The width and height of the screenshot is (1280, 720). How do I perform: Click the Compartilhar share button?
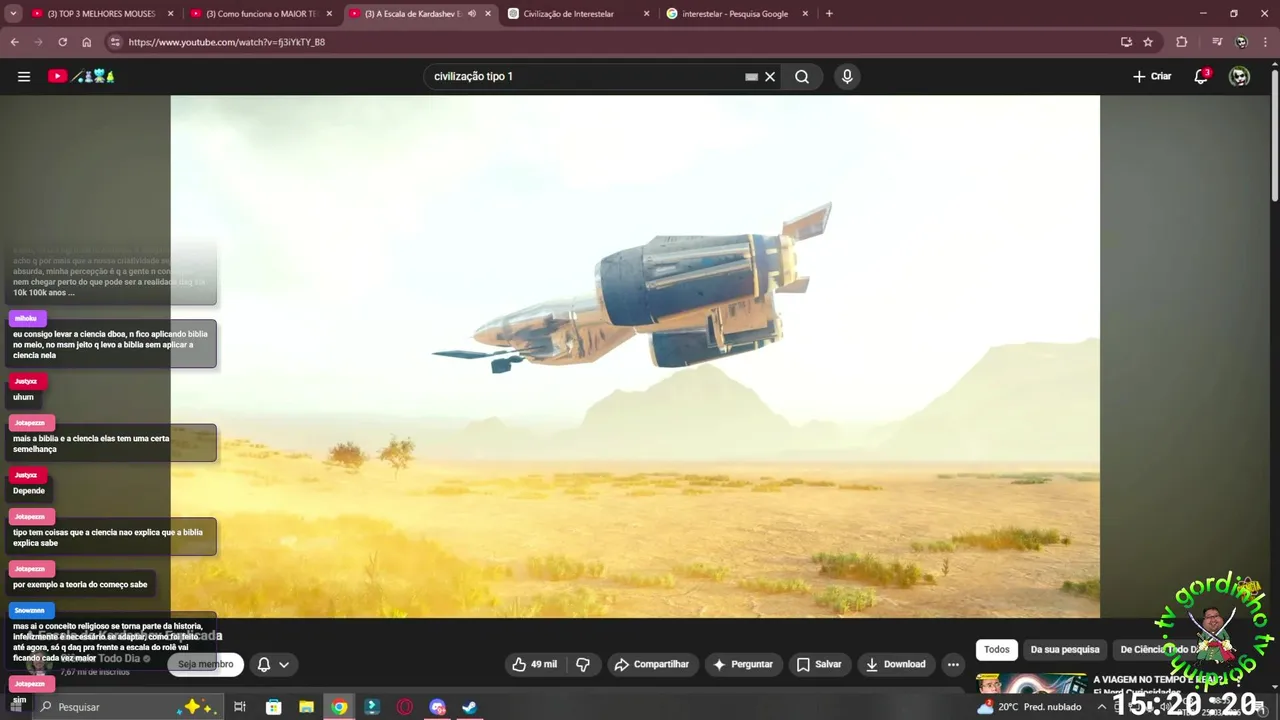point(652,664)
